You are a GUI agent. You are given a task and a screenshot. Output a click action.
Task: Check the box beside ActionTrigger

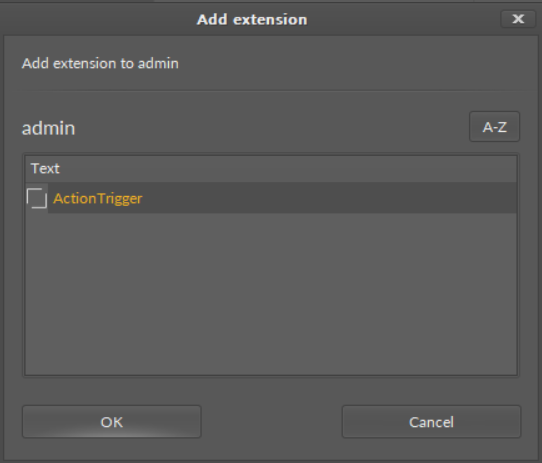37,198
